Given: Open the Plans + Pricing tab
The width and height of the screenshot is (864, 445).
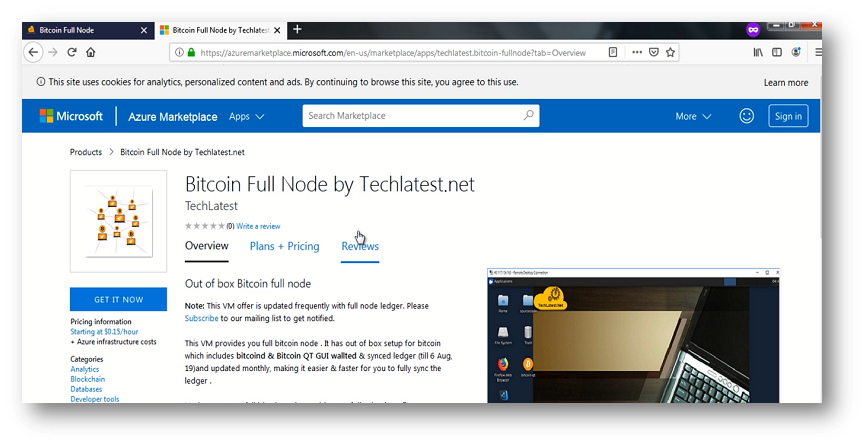Looking at the screenshot, I should click(x=284, y=246).
